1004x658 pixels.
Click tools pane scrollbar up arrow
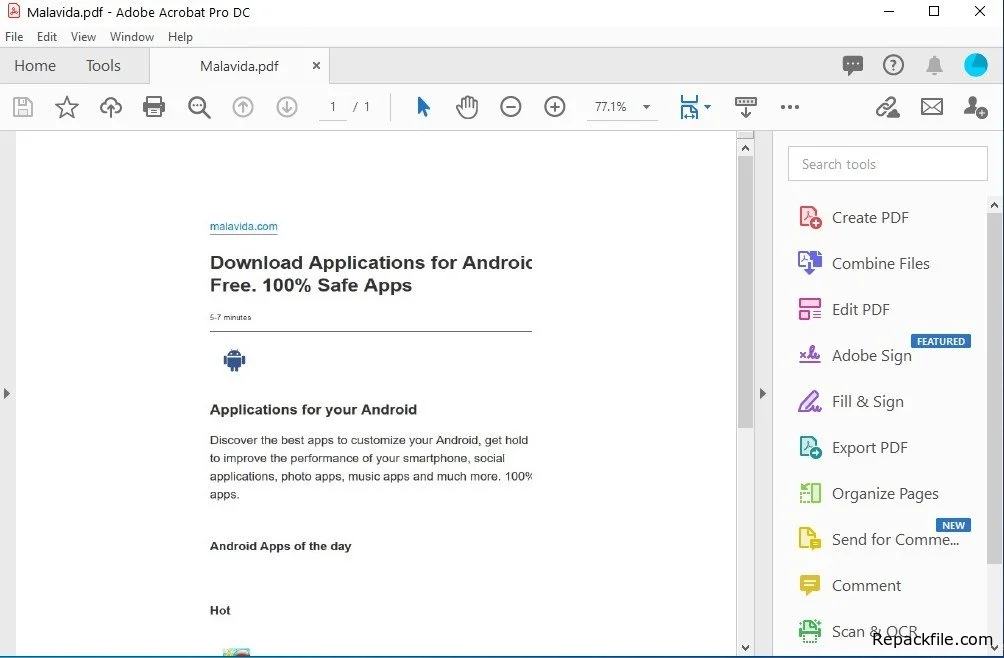click(x=994, y=205)
